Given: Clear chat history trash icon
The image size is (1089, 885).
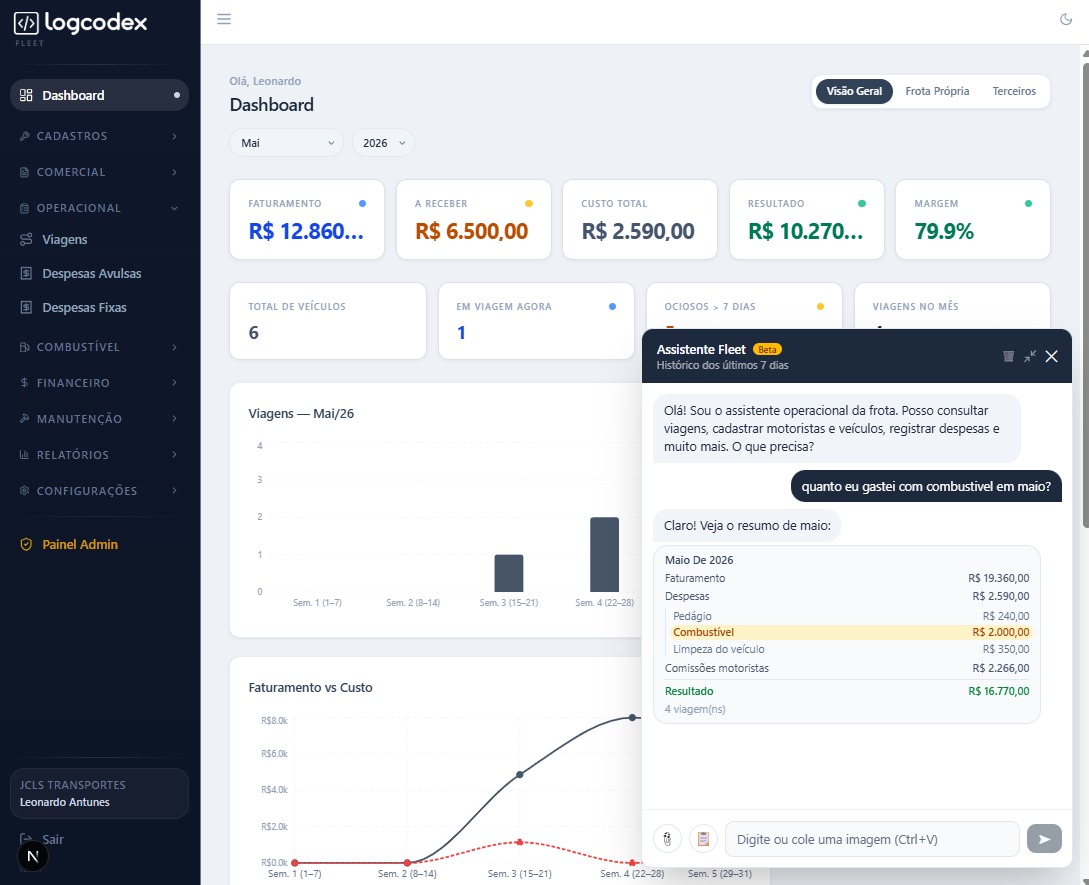Looking at the screenshot, I should click(x=1008, y=356).
